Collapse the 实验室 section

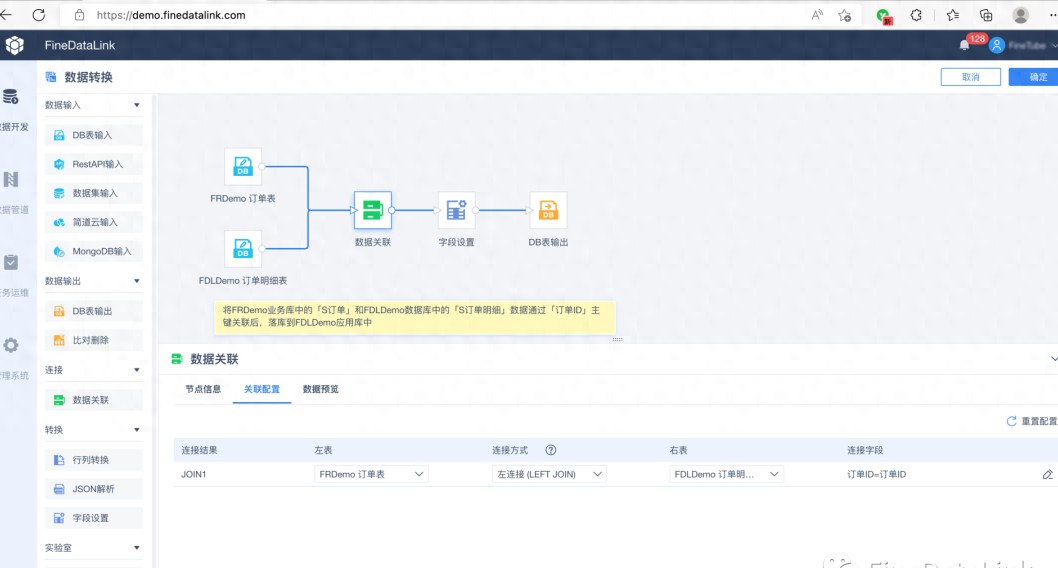coord(137,548)
